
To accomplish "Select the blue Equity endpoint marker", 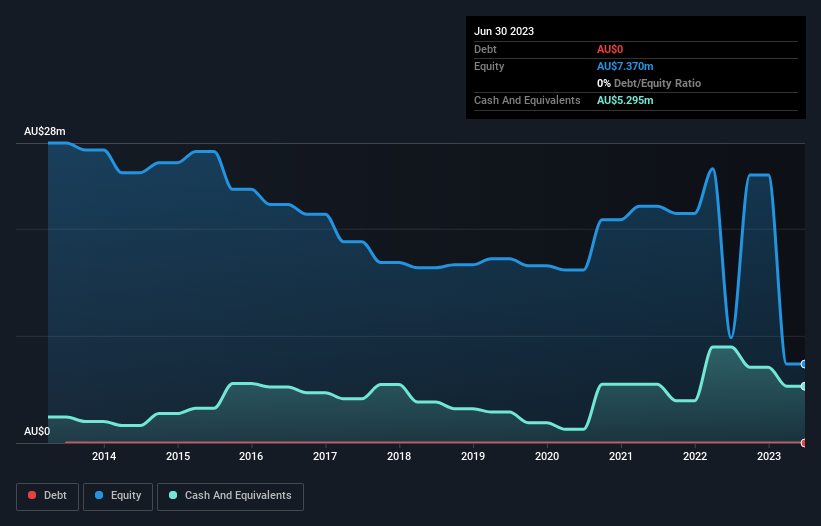I will [804, 364].
